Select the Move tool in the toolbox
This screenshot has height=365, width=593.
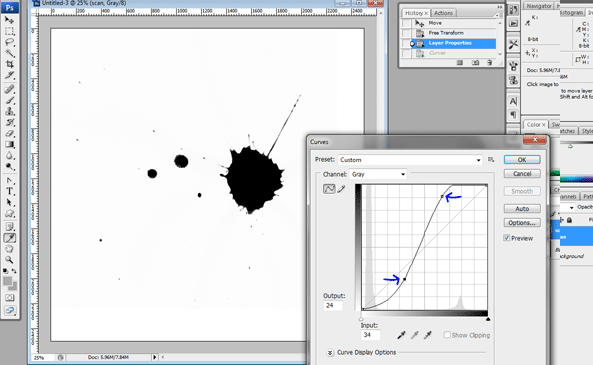[9, 20]
